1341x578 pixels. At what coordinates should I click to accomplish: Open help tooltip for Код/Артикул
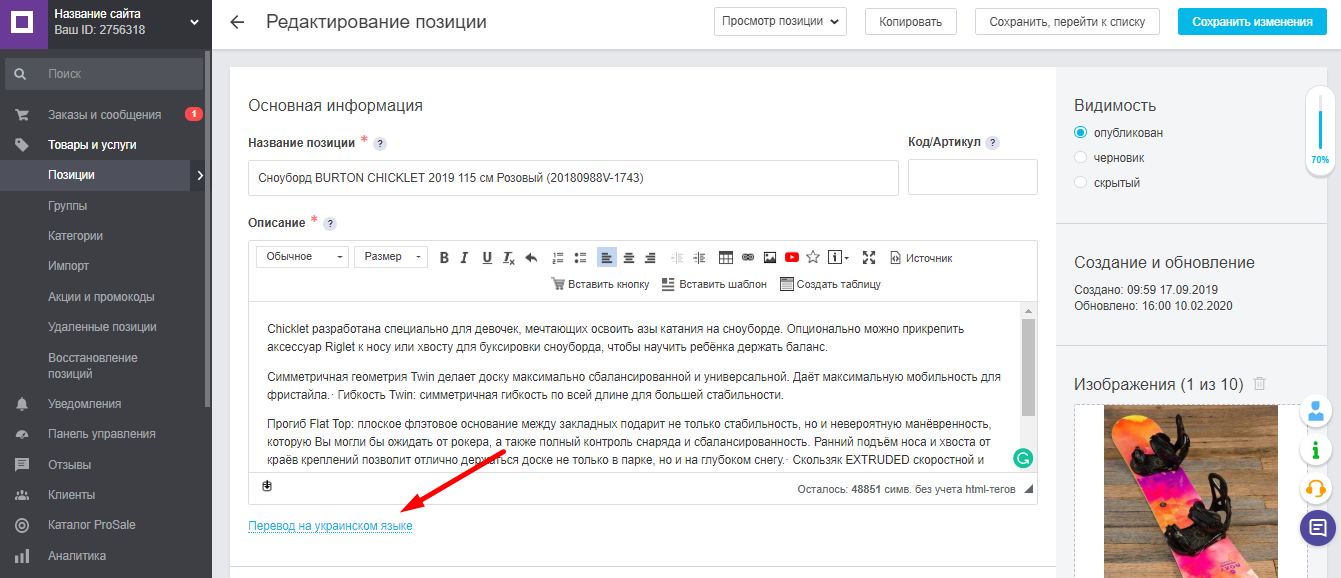(x=992, y=143)
